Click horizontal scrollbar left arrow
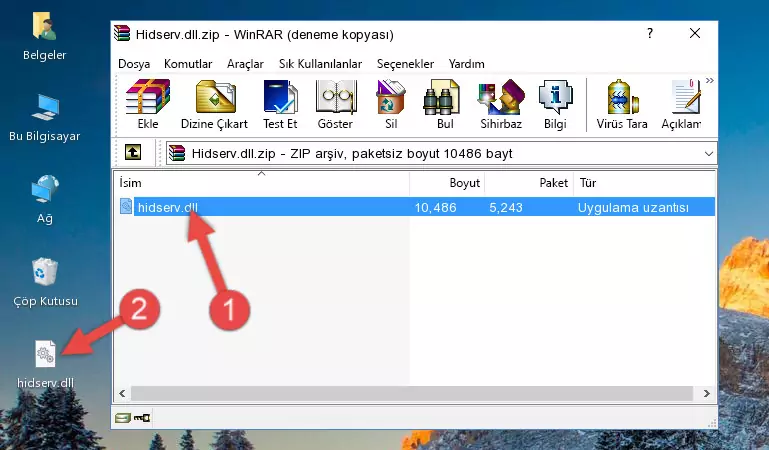The height and width of the screenshot is (450, 769). [122, 393]
